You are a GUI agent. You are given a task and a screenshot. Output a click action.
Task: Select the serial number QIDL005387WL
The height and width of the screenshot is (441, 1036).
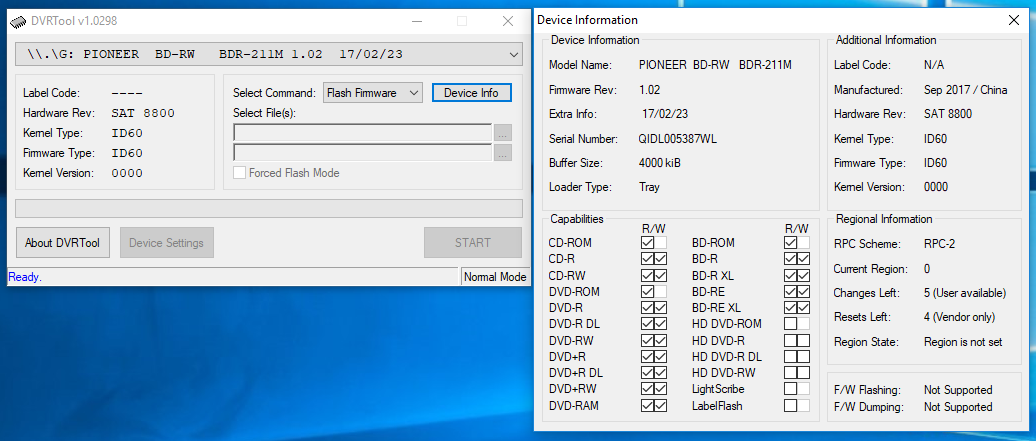click(x=677, y=139)
